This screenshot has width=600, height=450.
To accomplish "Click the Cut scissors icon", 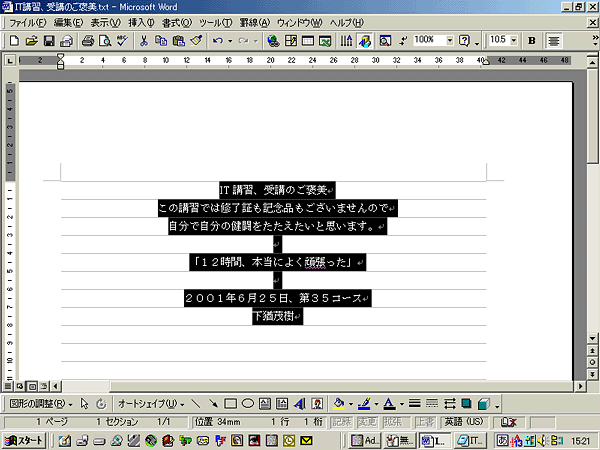I will pyautogui.click(x=144, y=41).
